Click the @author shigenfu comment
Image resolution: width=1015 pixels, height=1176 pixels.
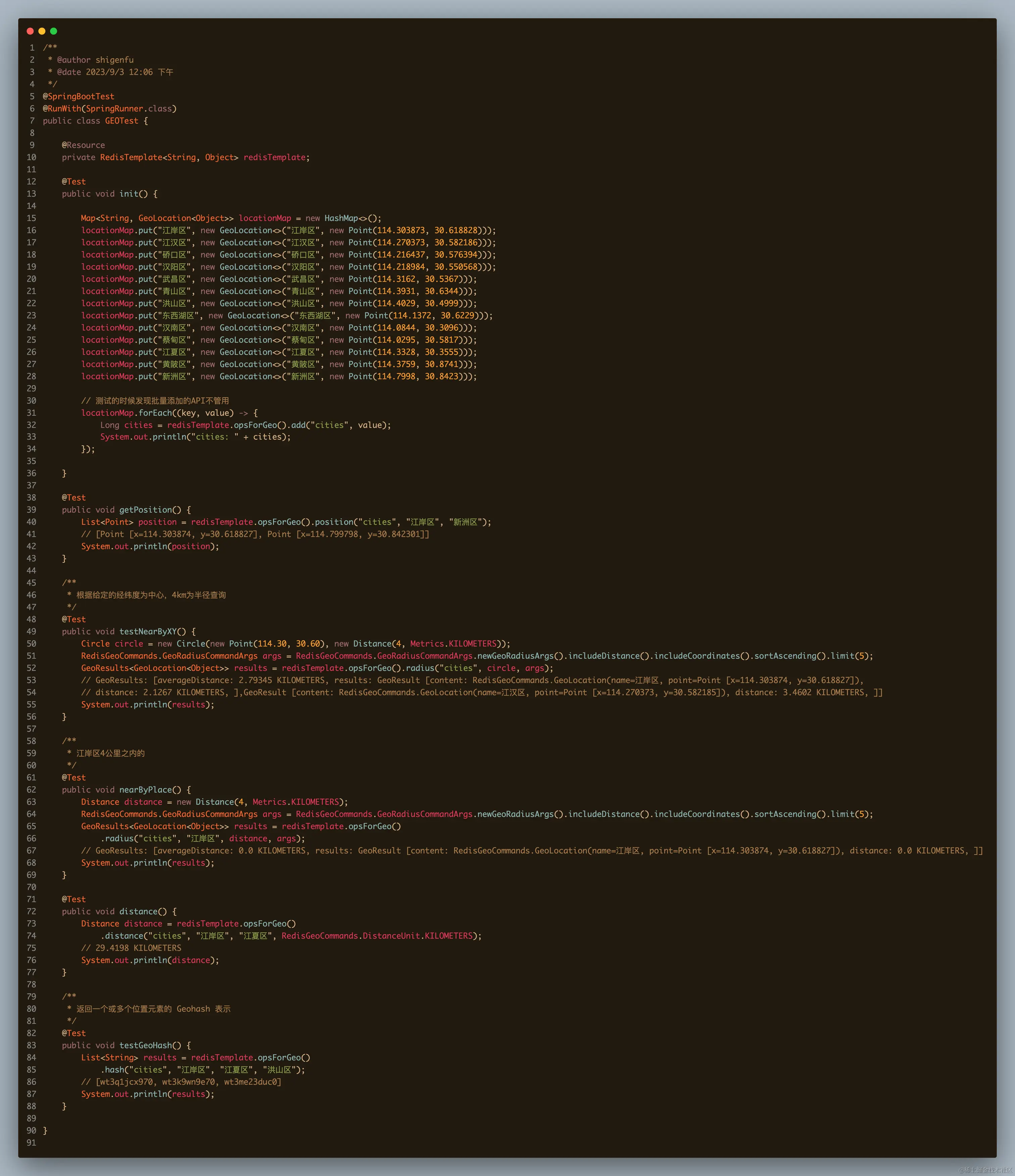point(95,59)
